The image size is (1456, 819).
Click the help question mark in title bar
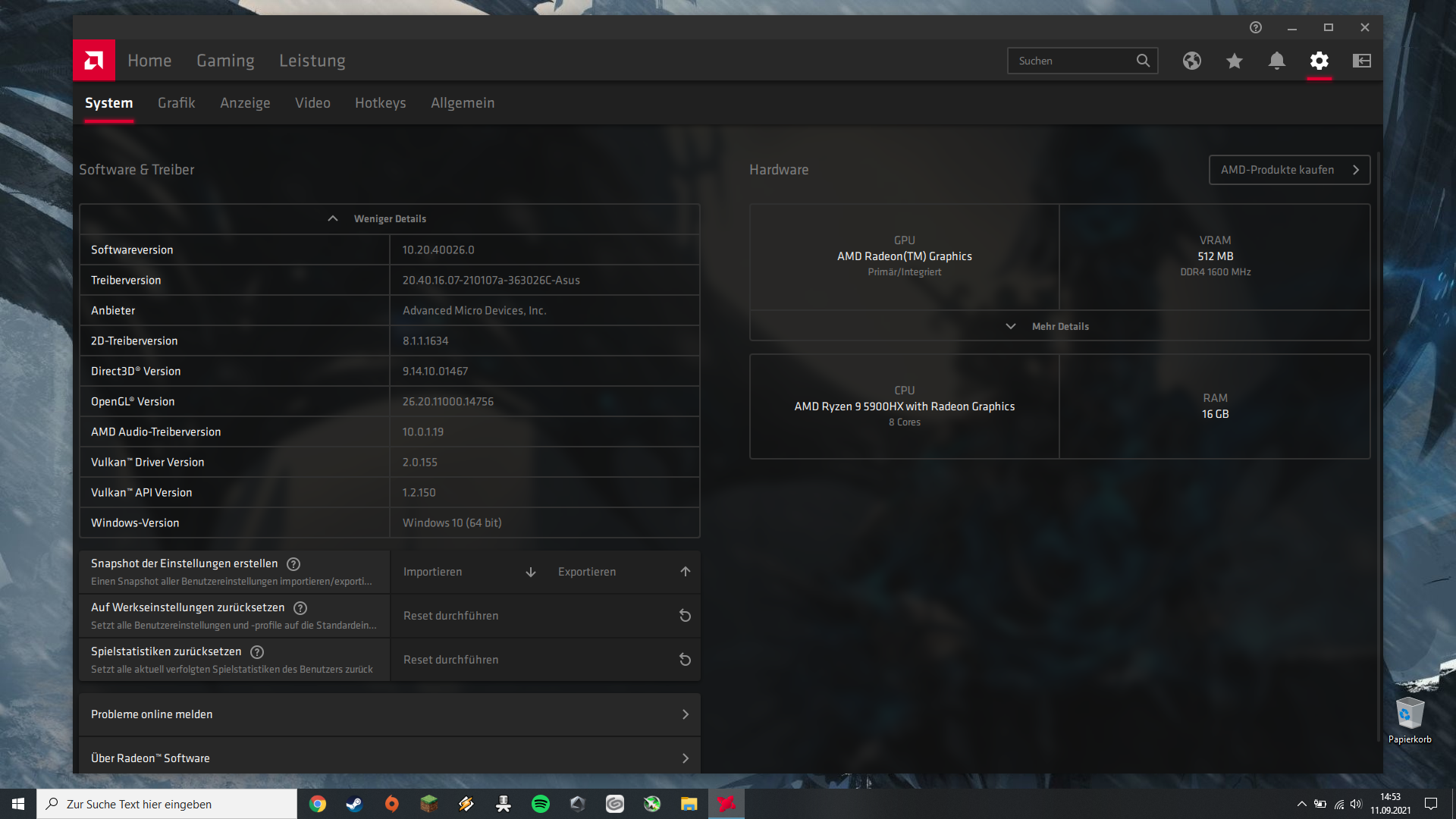pyautogui.click(x=1256, y=27)
